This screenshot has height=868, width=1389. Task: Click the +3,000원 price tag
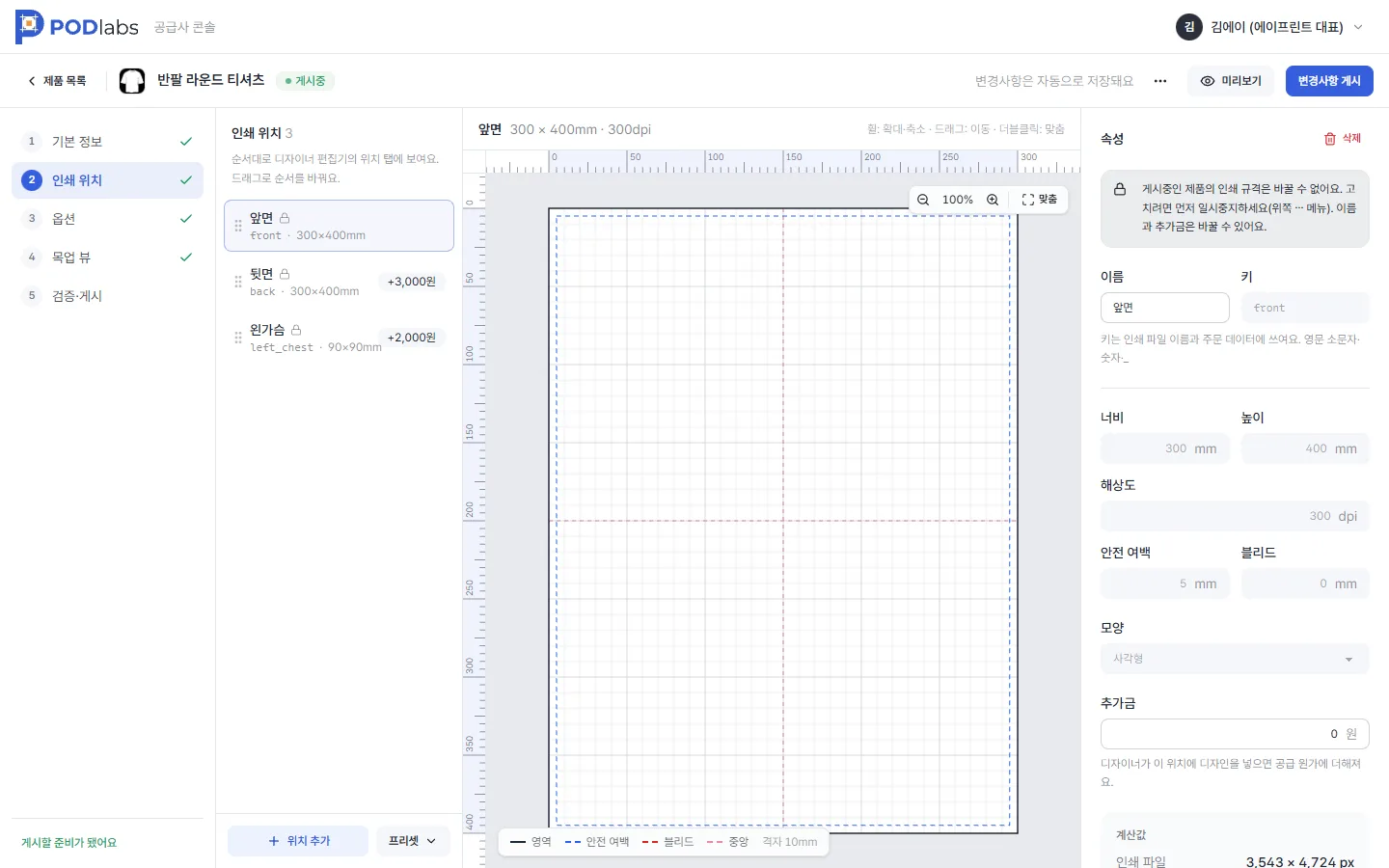[412, 282]
